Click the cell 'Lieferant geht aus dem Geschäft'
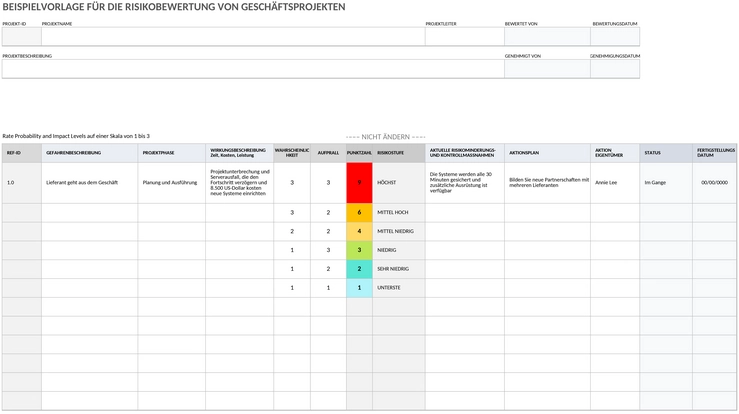739x414 pixels. [90, 183]
